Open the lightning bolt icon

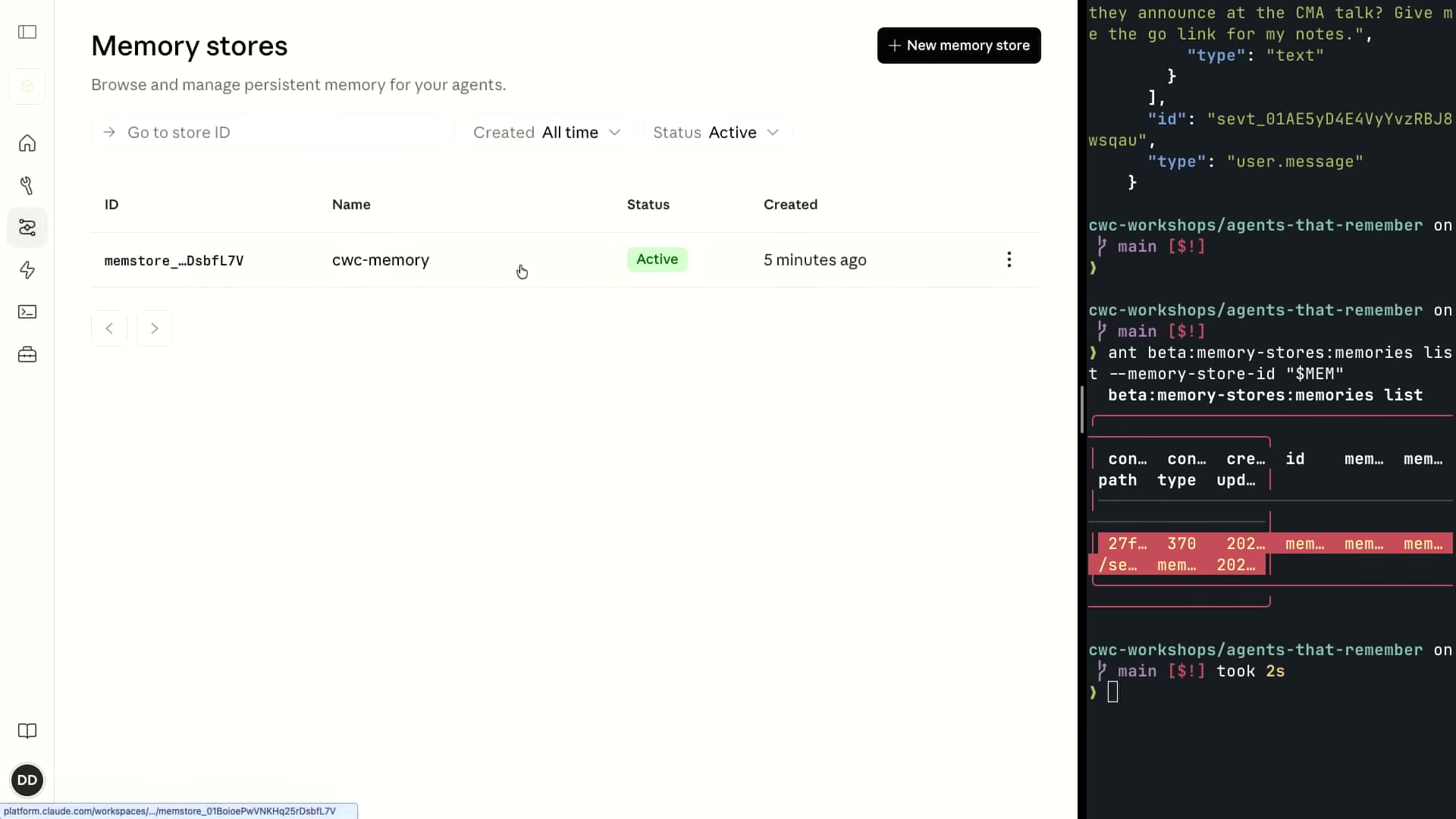[27, 270]
